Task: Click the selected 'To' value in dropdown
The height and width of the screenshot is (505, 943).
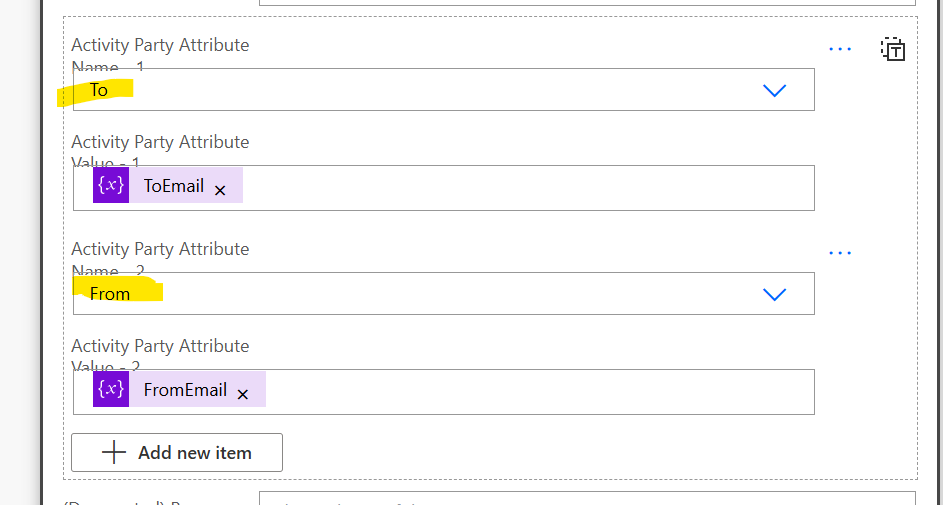Action: 99,90
